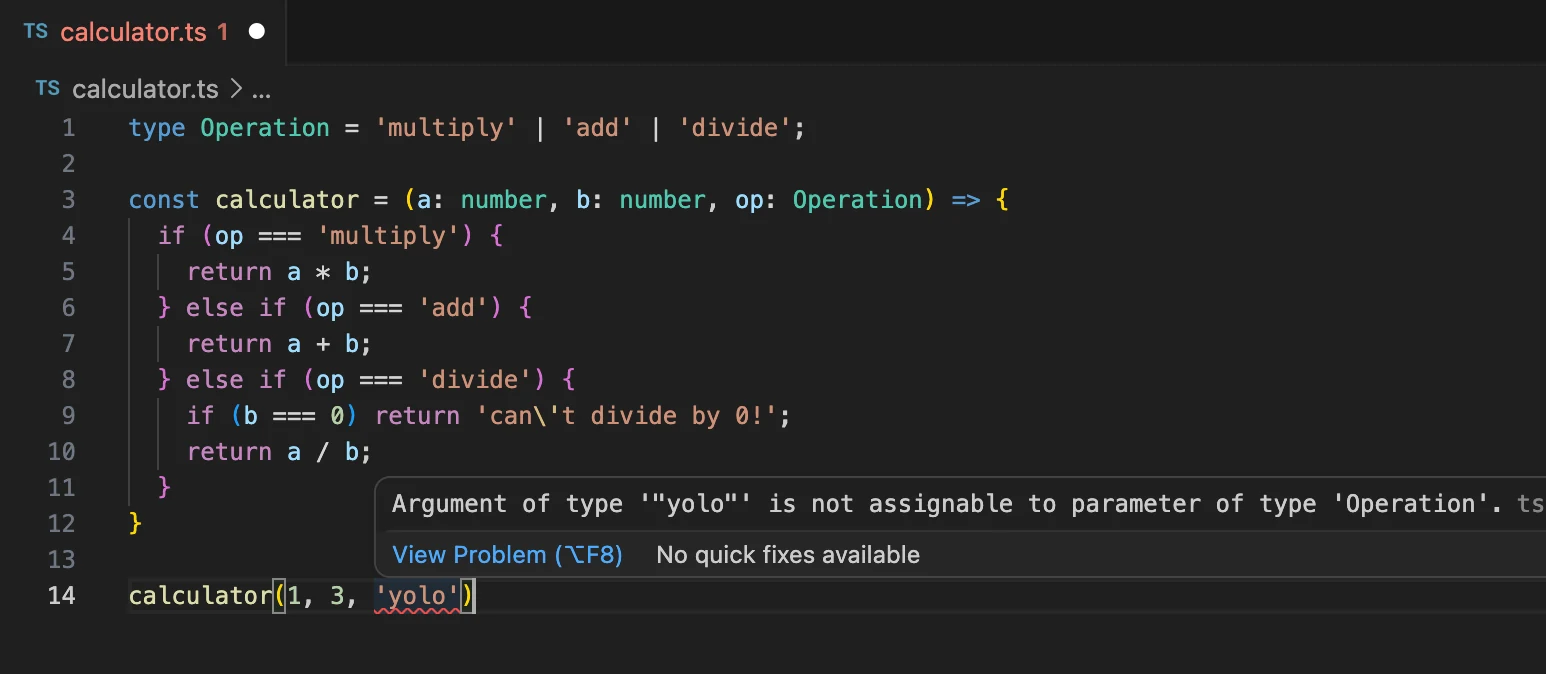This screenshot has width=1546, height=674.
Task: Click 'return a / b;' on line 10
Action: (279, 452)
